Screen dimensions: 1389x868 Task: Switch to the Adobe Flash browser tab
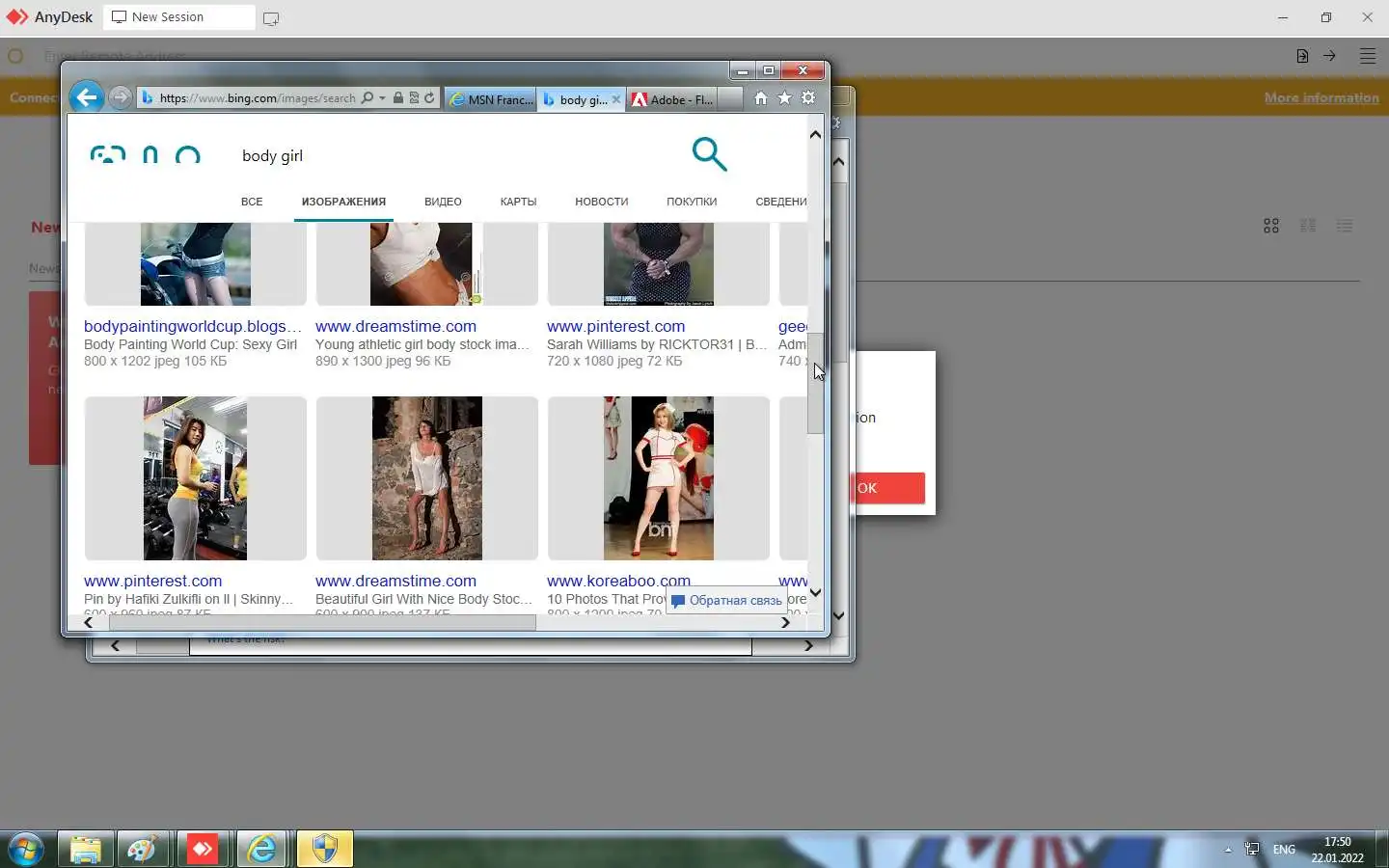[x=672, y=99]
